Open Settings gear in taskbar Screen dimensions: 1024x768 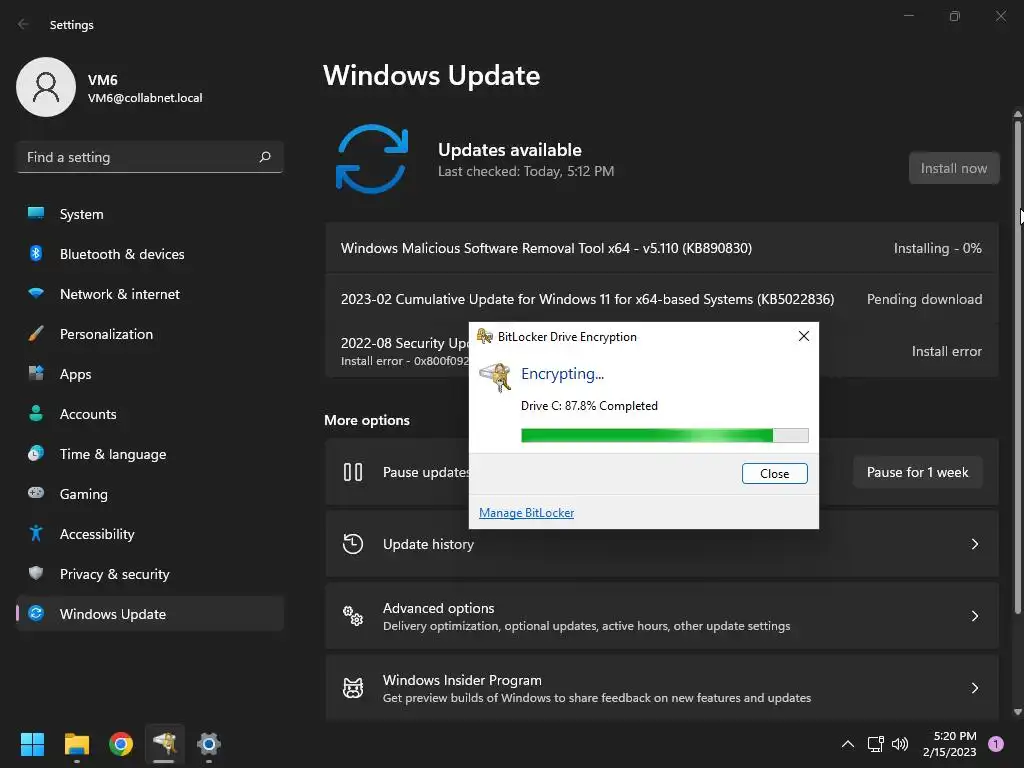click(x=208, y=744)
